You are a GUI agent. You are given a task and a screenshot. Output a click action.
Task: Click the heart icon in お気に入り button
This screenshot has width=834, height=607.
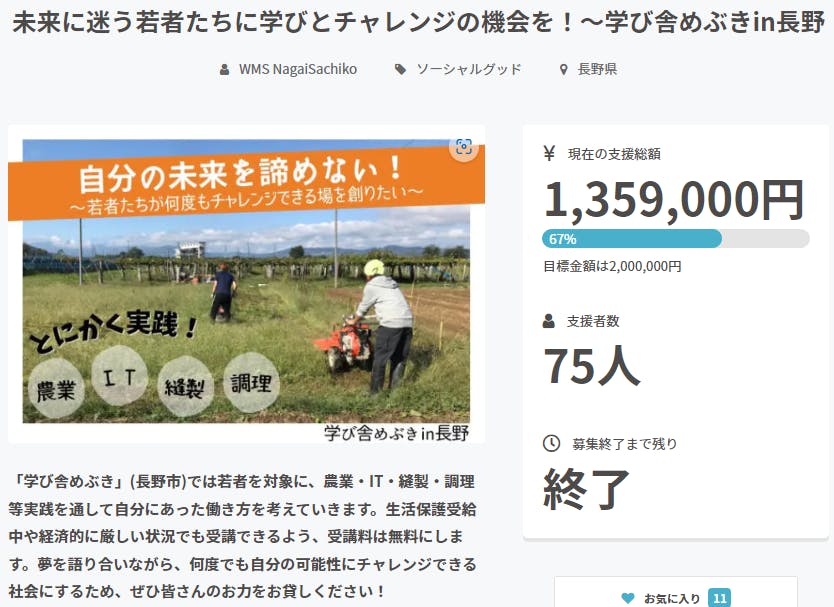point(628,598)
